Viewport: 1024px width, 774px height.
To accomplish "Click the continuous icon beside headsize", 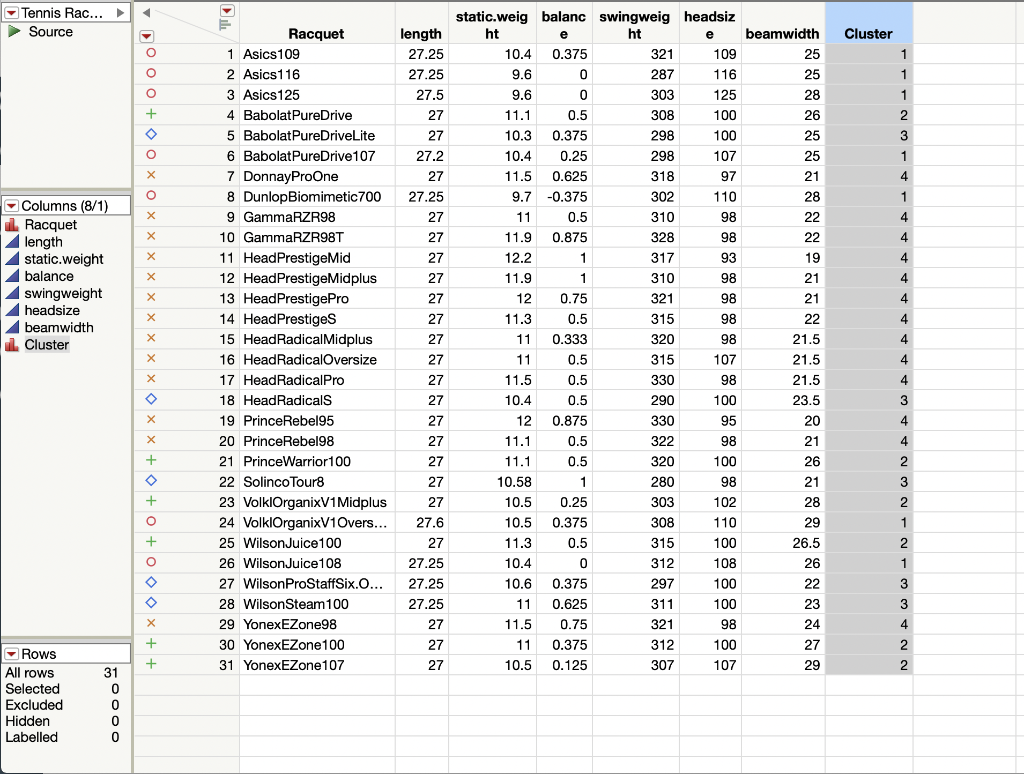I will coord(12,310).
